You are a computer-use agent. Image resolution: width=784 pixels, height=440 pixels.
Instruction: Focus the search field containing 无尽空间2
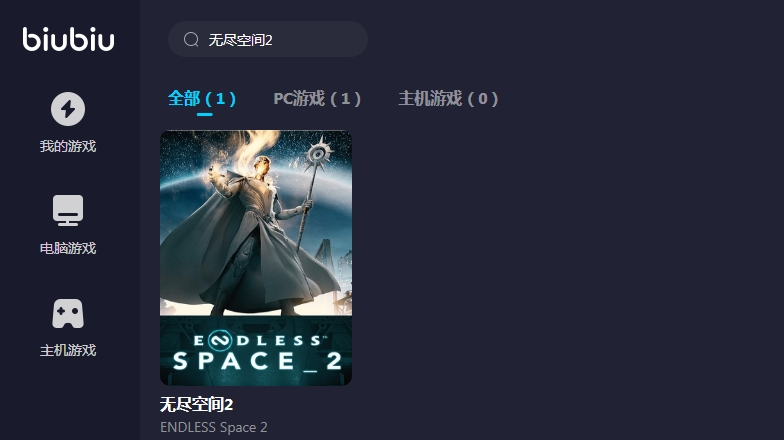click(x=268, y=39)
